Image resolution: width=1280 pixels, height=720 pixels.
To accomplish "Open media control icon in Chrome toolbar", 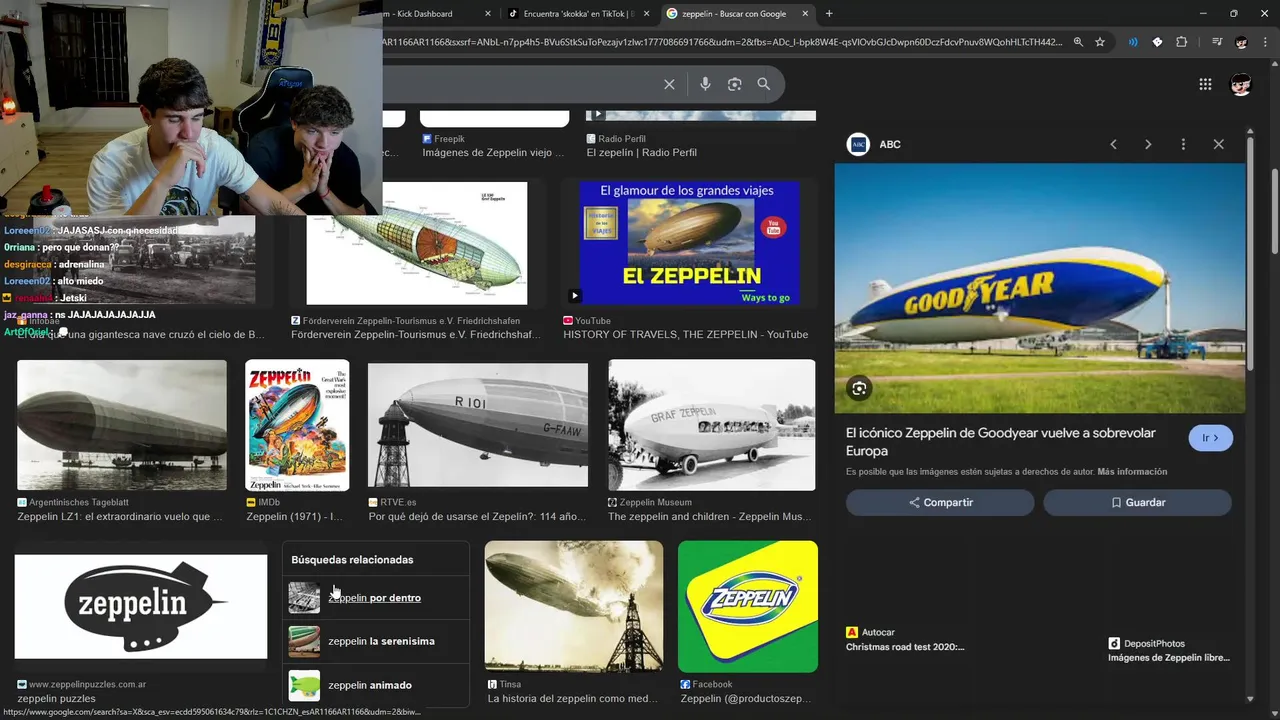I will click(x=1216, y=42).
